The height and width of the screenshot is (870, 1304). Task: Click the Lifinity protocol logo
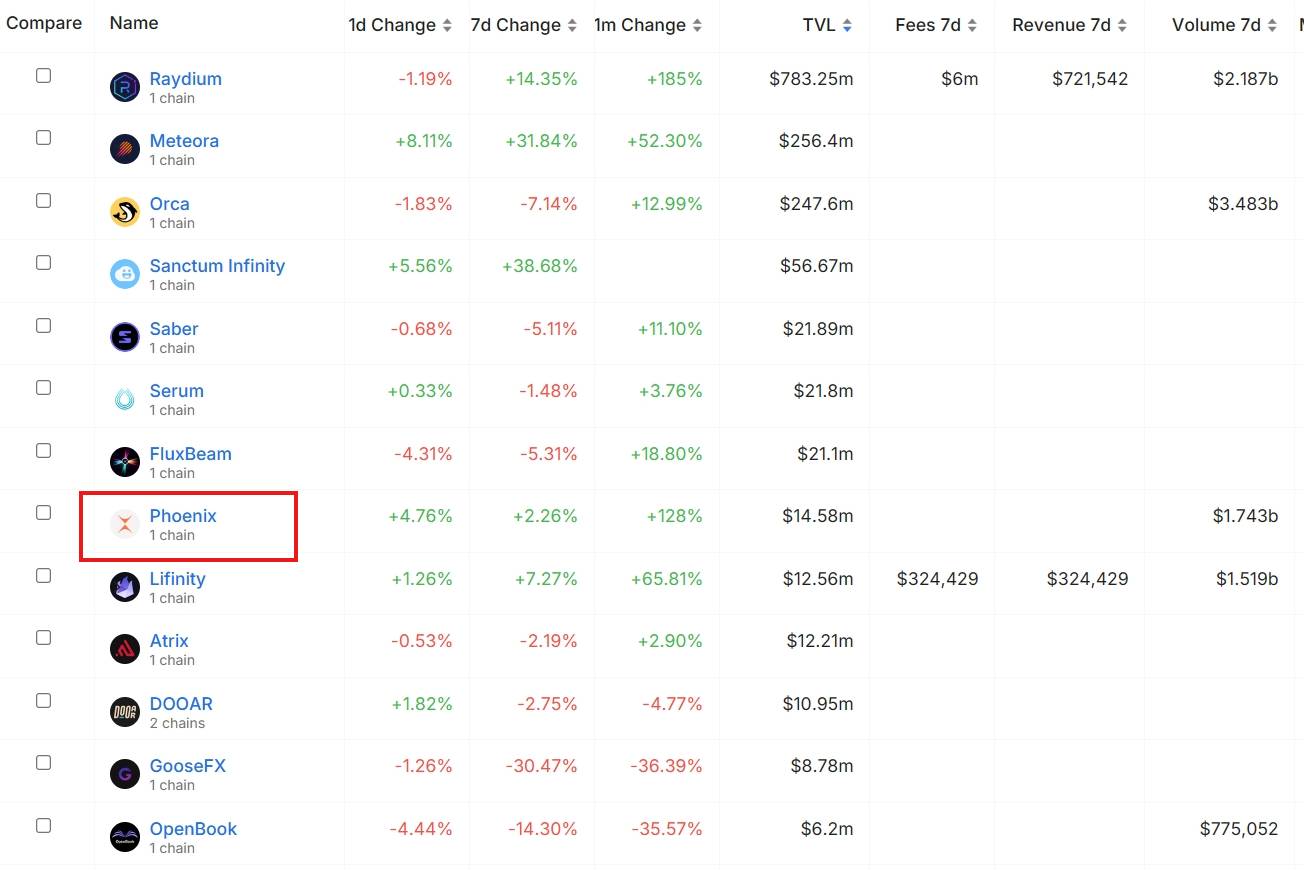tap(125, 587)
